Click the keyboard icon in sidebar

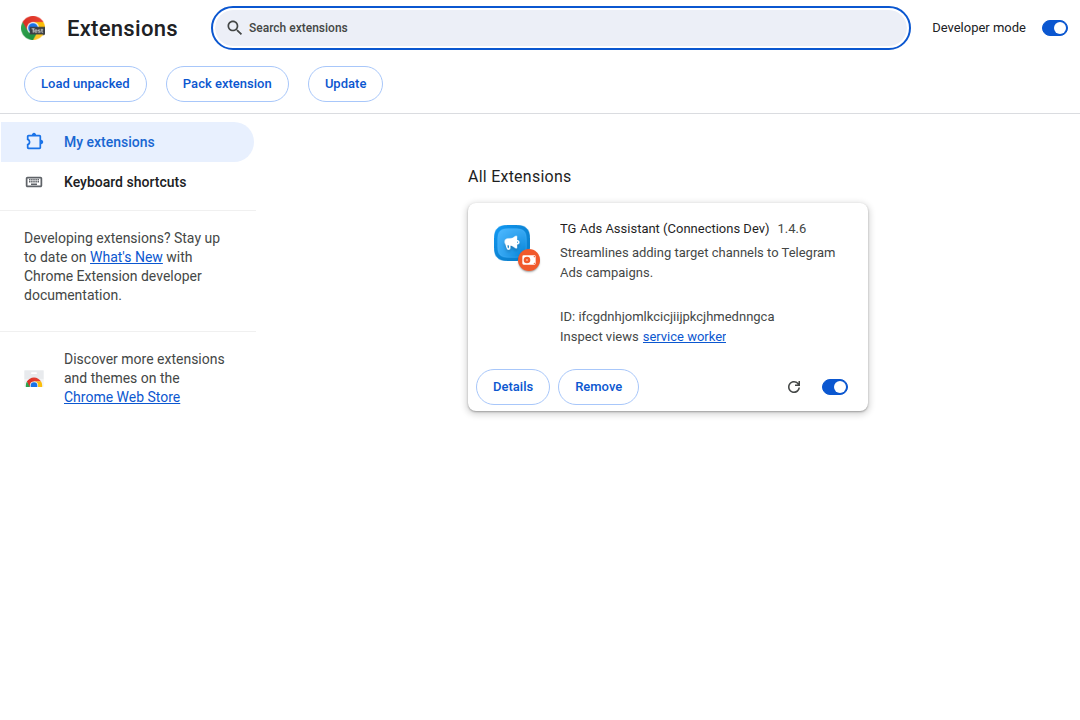pos(34,182)
